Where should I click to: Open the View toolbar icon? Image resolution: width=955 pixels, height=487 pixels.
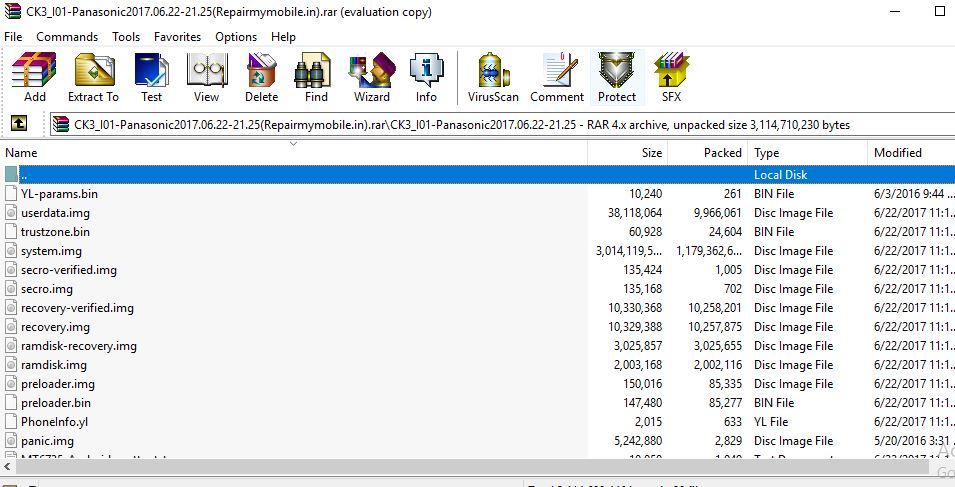pos(206,78)
